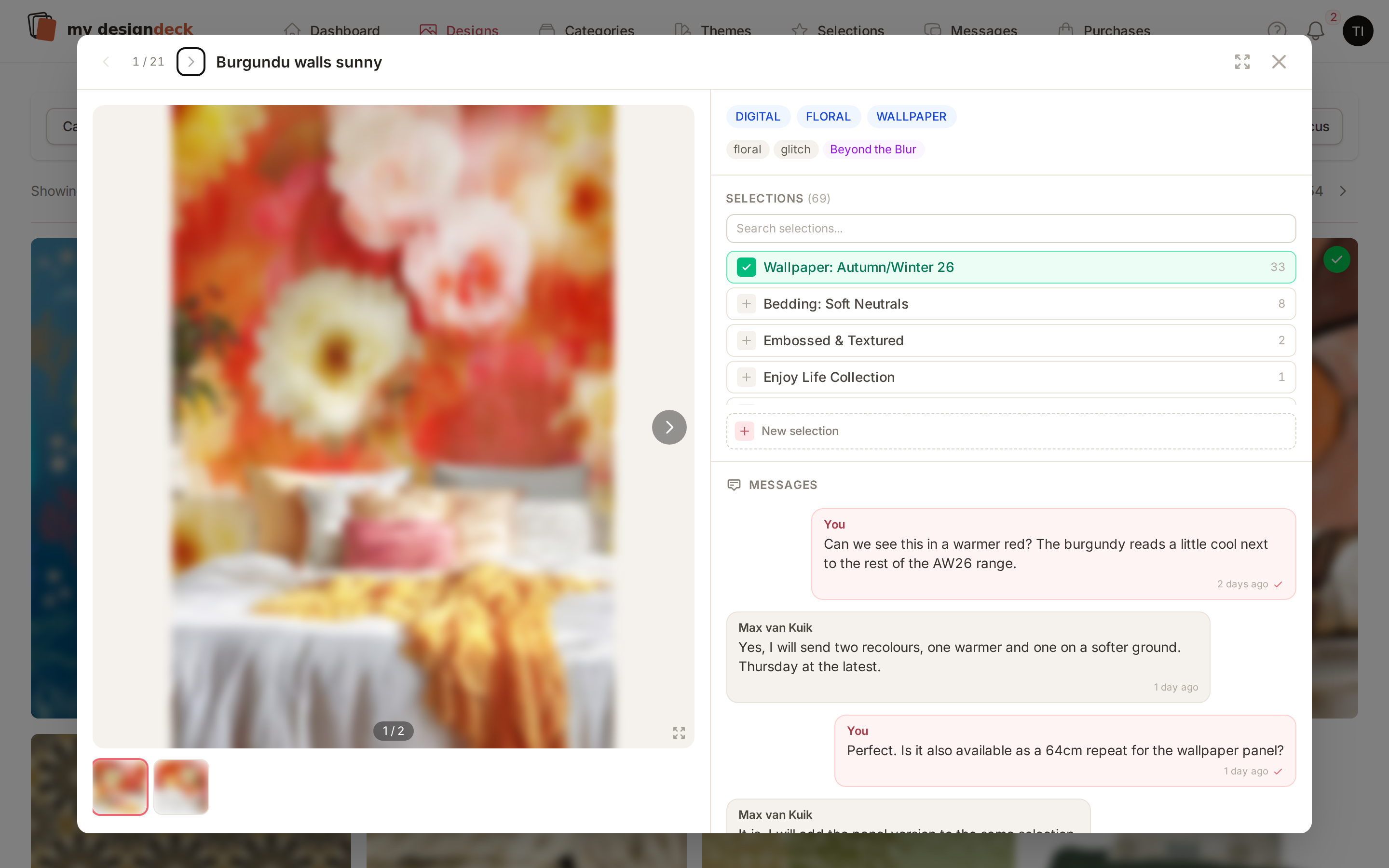The width and height of the screenshot is (1389, 868).
Task: Open the help question mark icon
Action: (1277, 30)
